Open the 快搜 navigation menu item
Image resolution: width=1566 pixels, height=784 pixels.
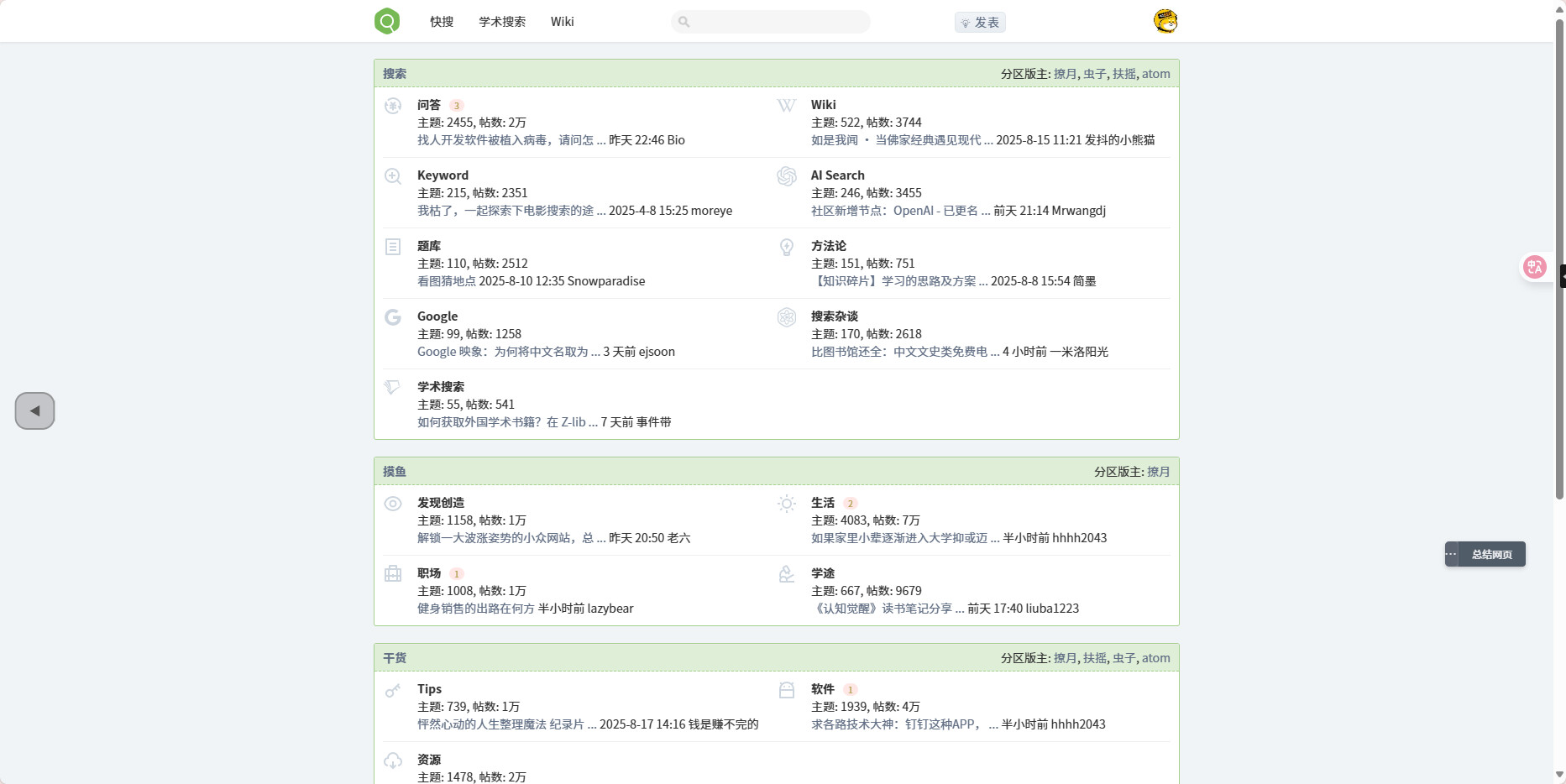click(442, 22)
